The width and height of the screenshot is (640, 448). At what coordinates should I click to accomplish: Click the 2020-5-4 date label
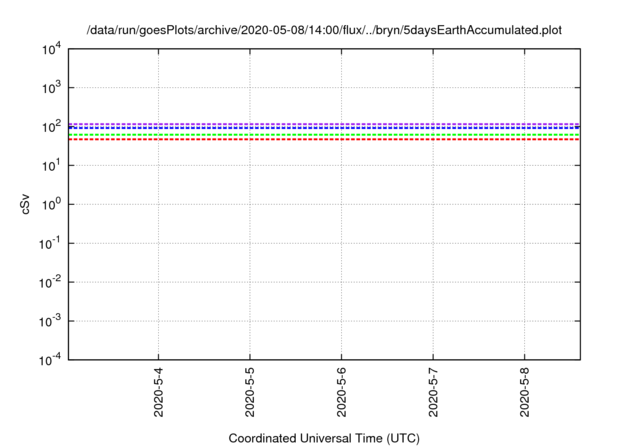pos(158,392)
